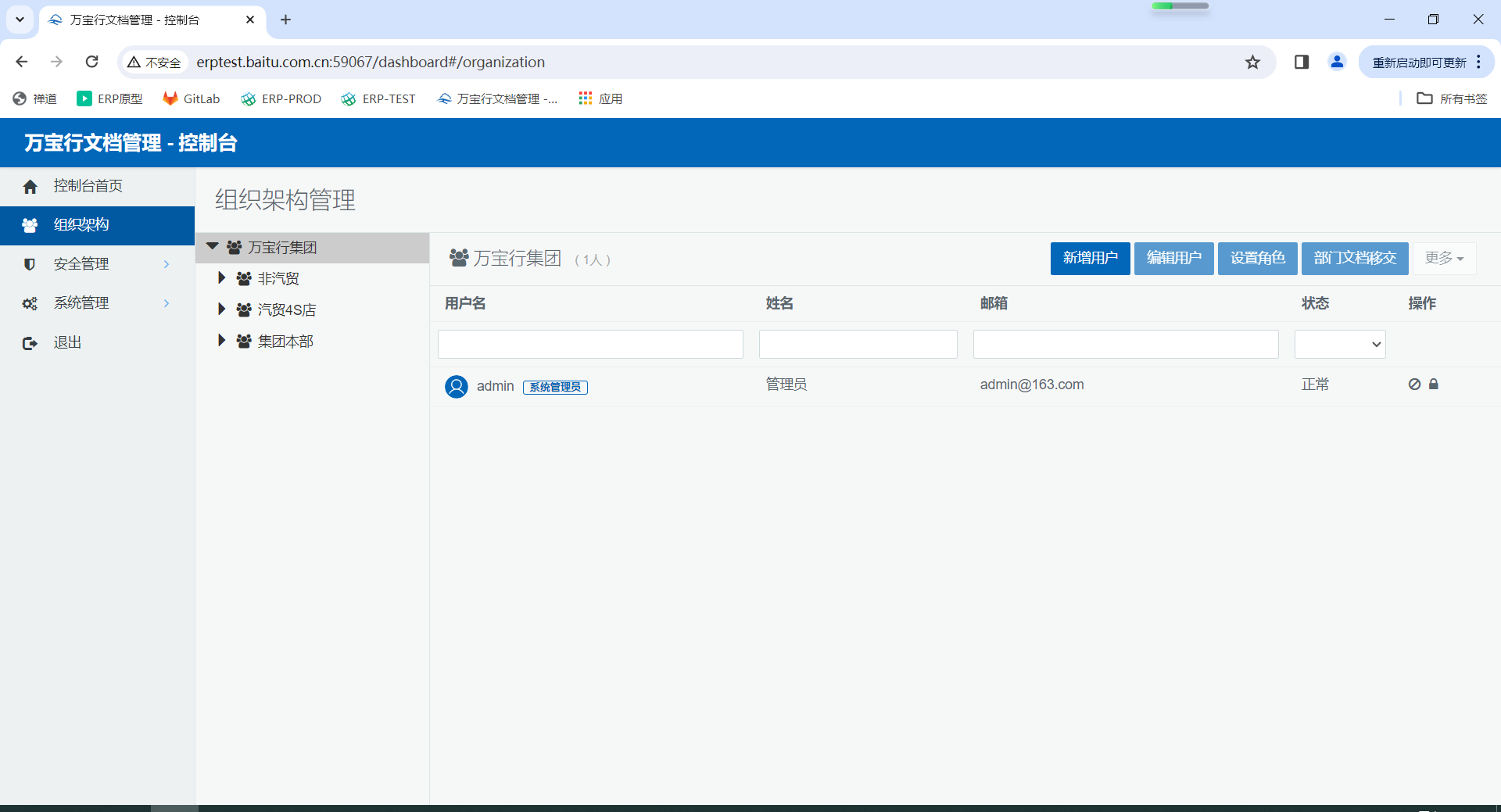1501x812 pixels.
Task: Focus the 用户名 filter field
Action: (590, 344)
